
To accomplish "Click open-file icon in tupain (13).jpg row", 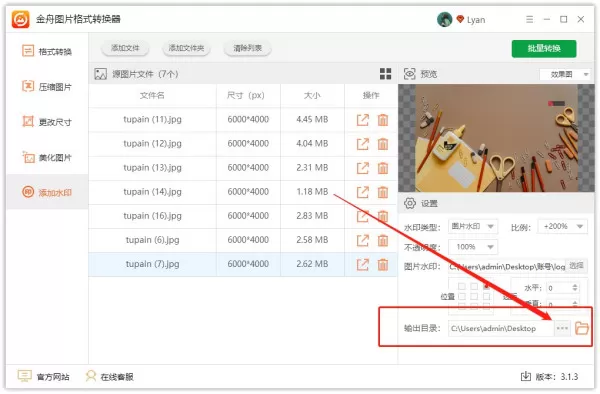I will [x=362, y=168].
